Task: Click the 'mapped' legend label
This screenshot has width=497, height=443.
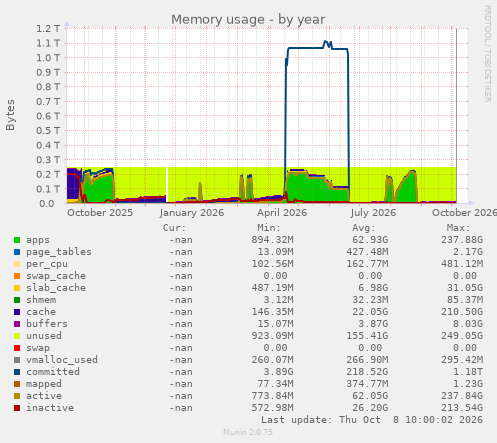Action: click(44, 384)
